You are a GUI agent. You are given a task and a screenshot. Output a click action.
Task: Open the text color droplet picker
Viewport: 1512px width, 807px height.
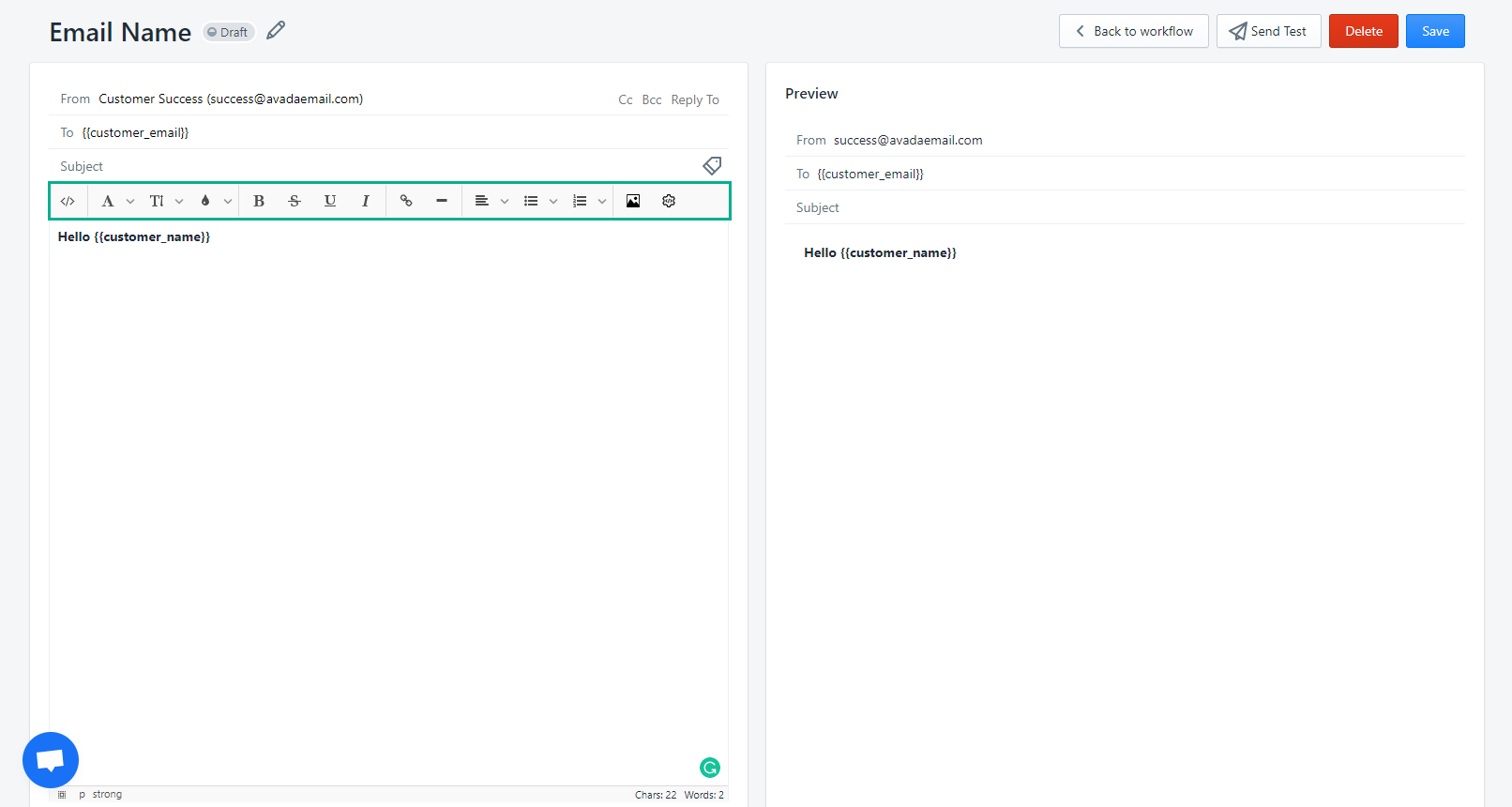[215, 201]
